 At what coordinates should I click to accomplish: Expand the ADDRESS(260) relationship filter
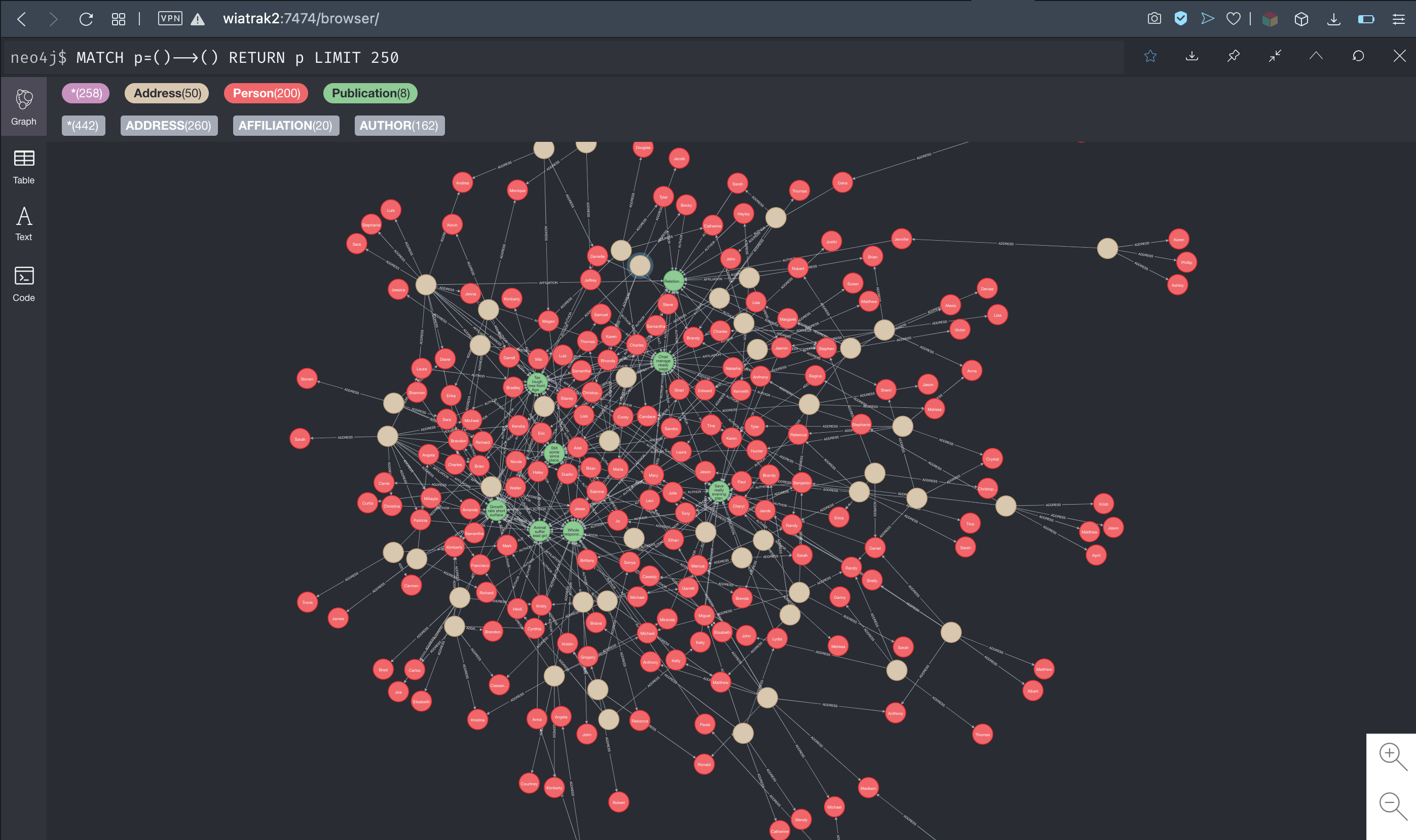[x=167, y=124]
